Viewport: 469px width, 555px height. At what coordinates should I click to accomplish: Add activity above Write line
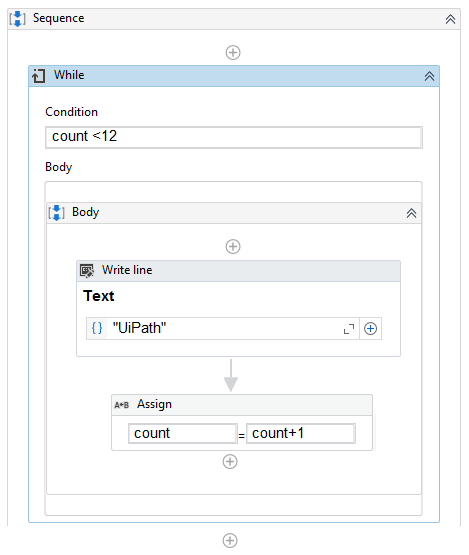click(233, 246)
